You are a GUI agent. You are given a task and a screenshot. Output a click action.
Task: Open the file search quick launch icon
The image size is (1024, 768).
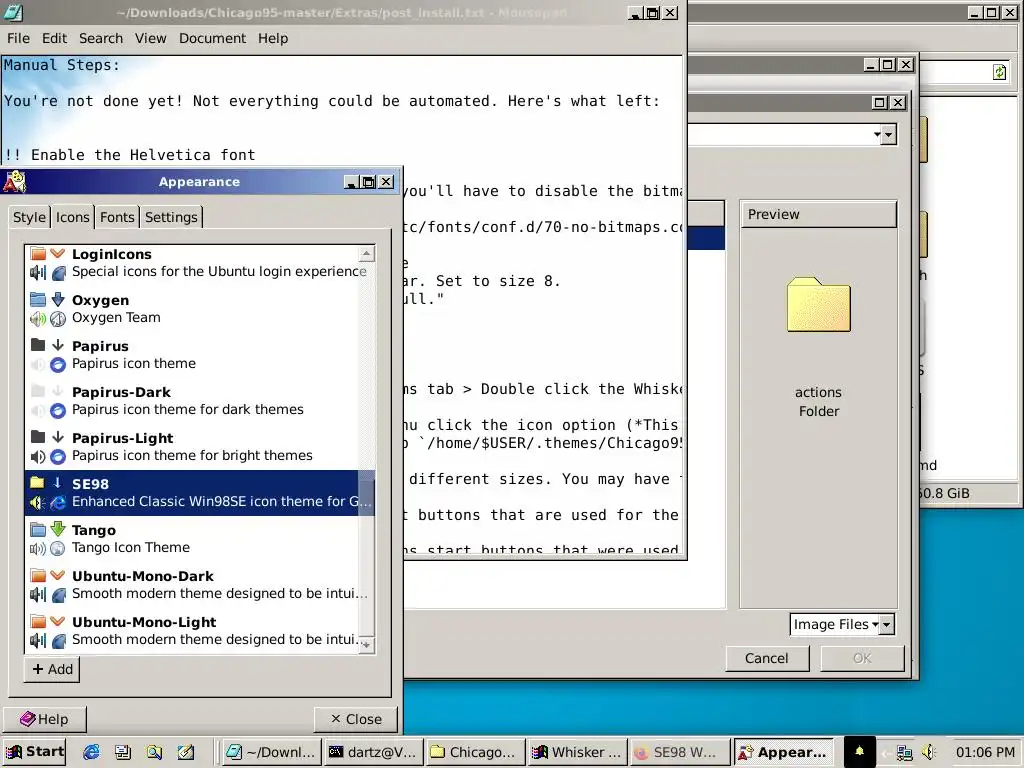tap(154, 752)
